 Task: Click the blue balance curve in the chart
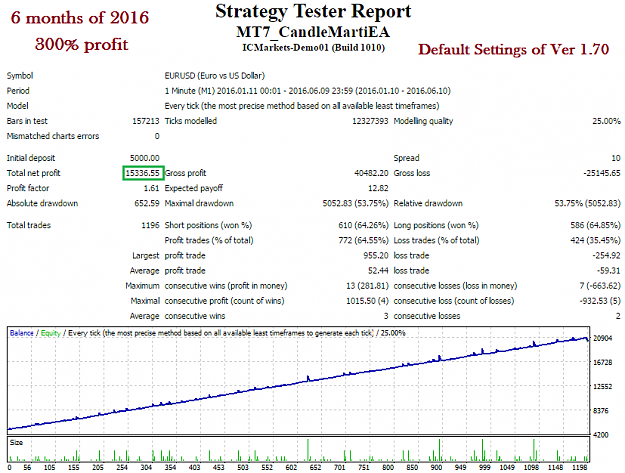[x=297, y=383]
